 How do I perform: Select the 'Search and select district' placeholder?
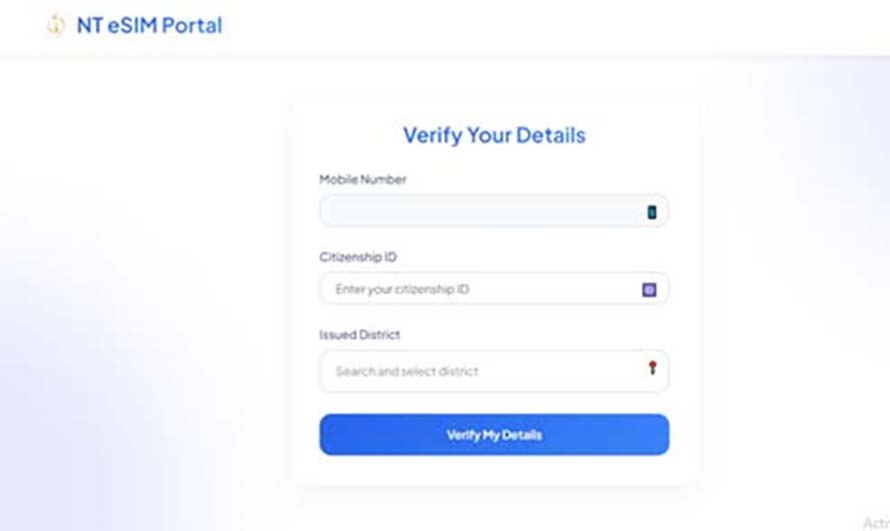[406, 371]
